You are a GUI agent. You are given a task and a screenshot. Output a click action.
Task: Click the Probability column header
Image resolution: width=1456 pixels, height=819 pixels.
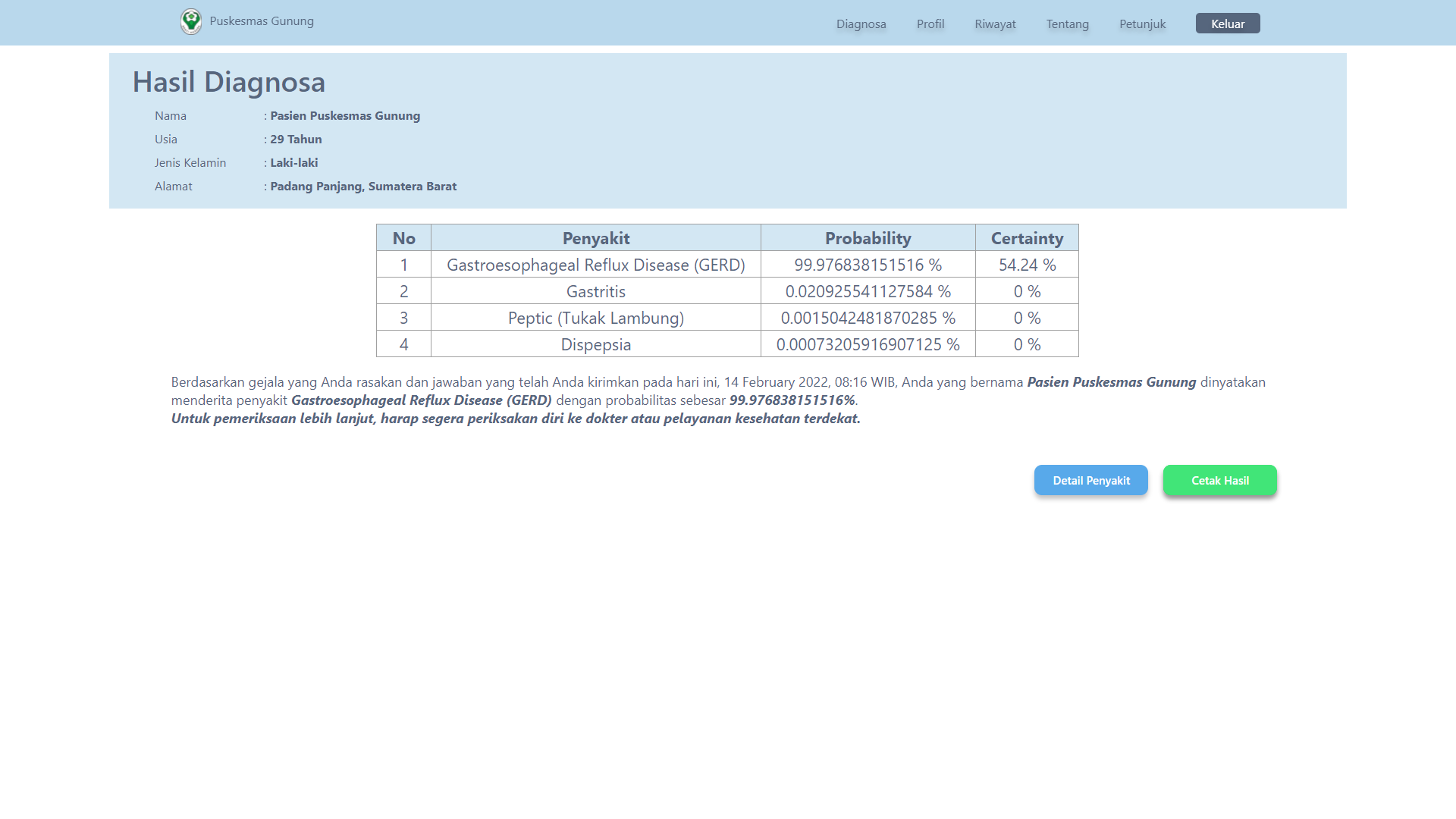(868, 238)
